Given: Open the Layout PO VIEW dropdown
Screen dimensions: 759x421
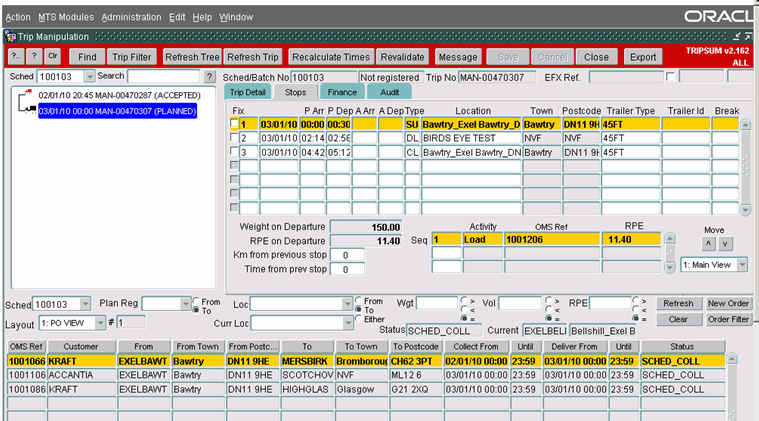Looking at the screenshot, I should pyautogui.click(x=100, y=323).
